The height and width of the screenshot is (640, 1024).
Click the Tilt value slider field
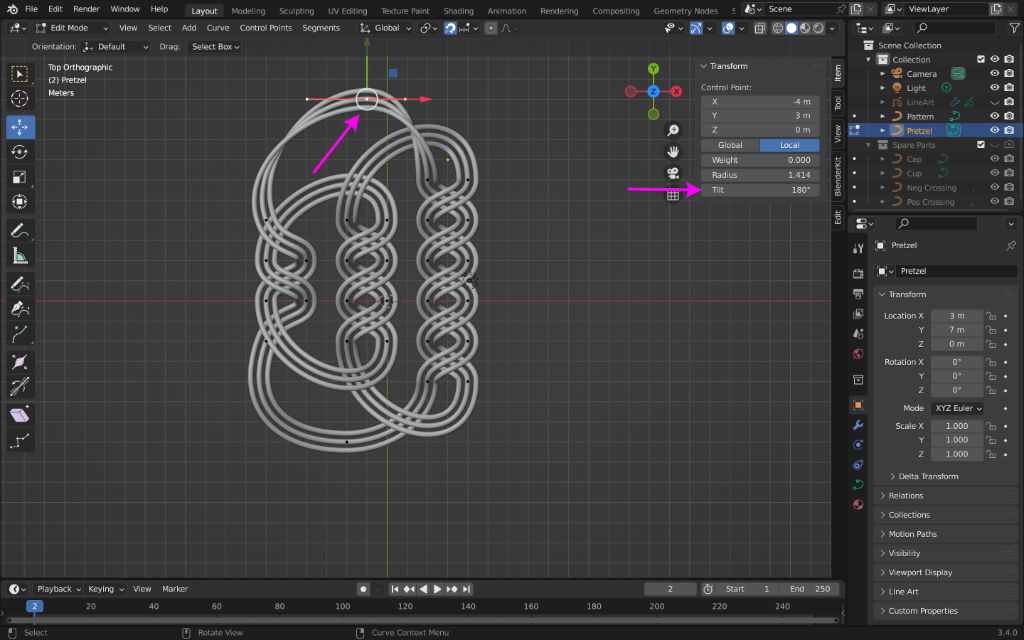759,189
